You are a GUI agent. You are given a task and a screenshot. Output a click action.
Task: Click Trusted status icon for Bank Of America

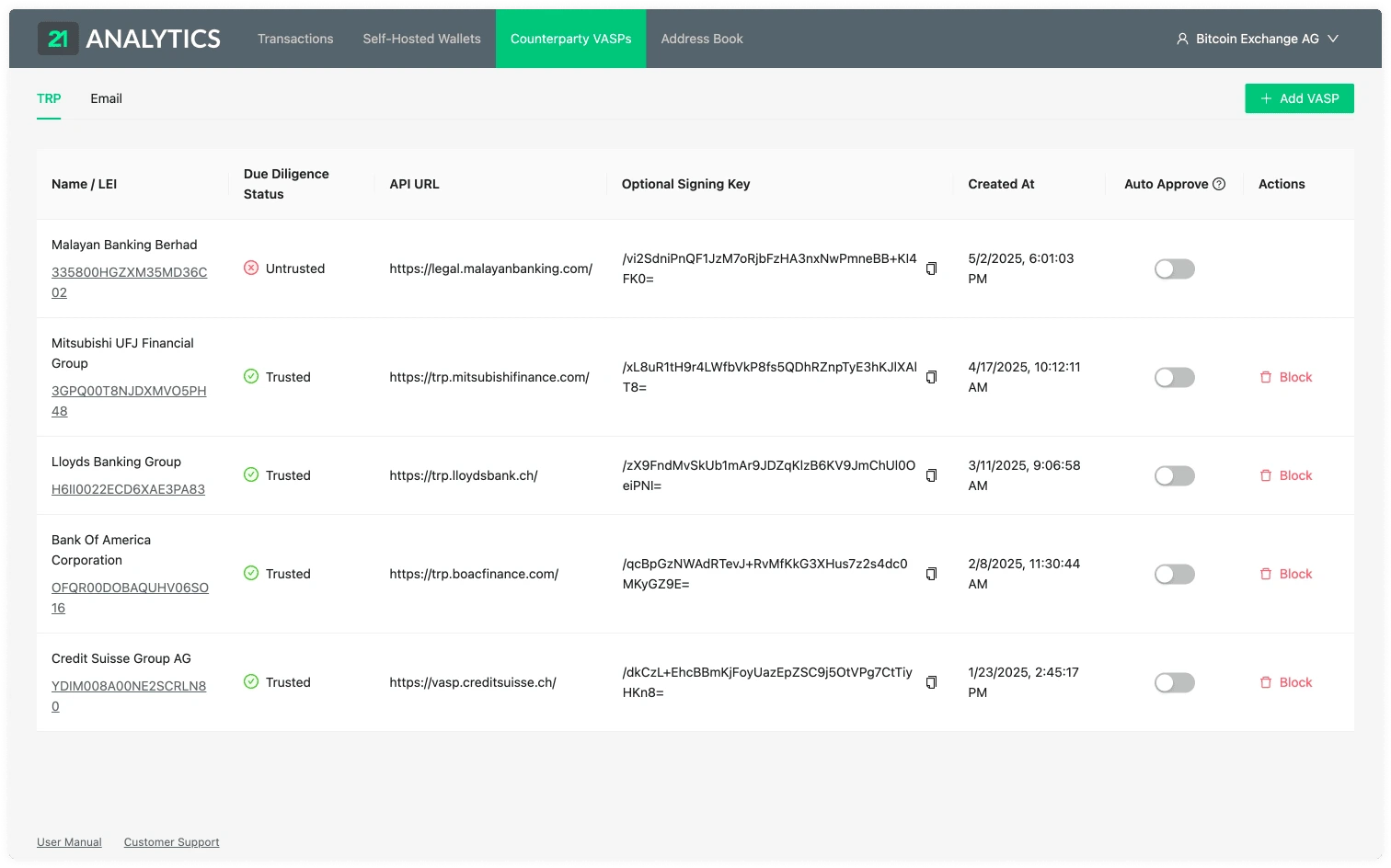pyautogui.click(x=250, y=573)
